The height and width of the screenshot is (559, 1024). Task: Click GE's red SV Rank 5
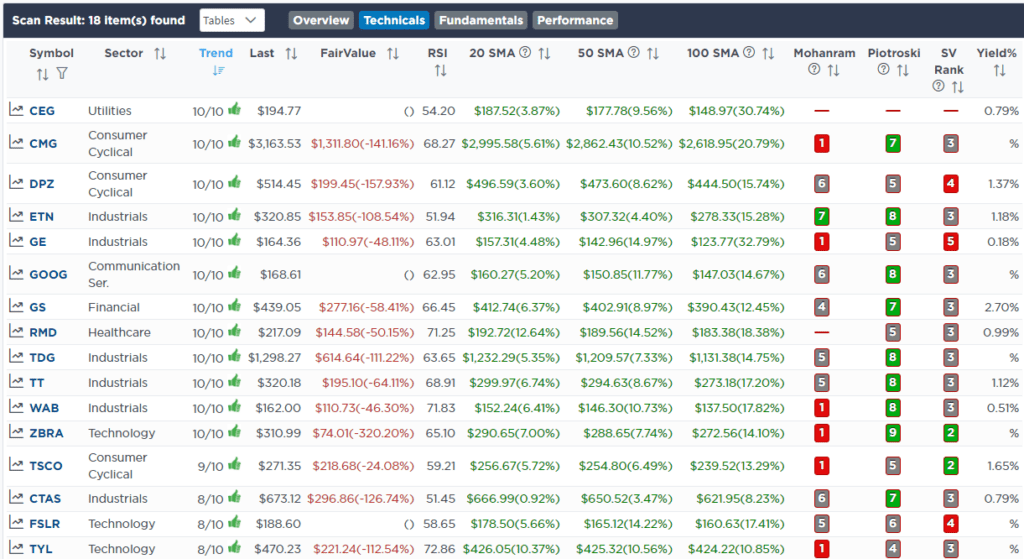pos(950,242)
